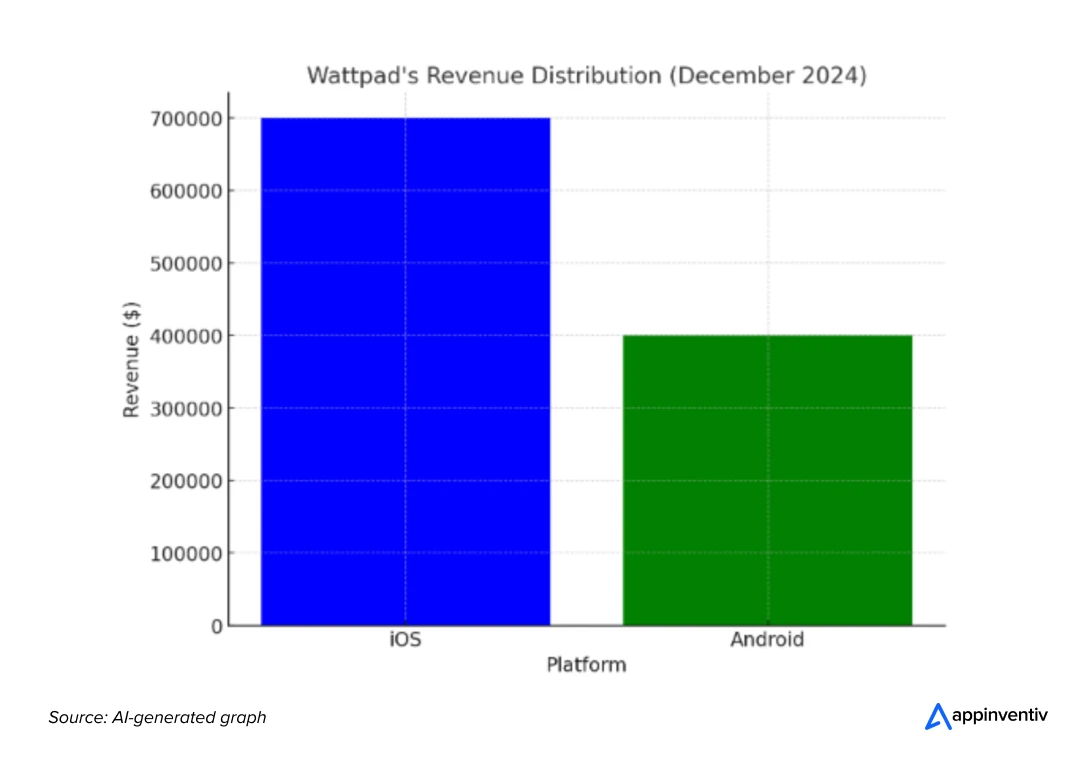Click the appinventiv brand name text
The width and height of the screenshot is (1080, 757).
click(999, 716)
